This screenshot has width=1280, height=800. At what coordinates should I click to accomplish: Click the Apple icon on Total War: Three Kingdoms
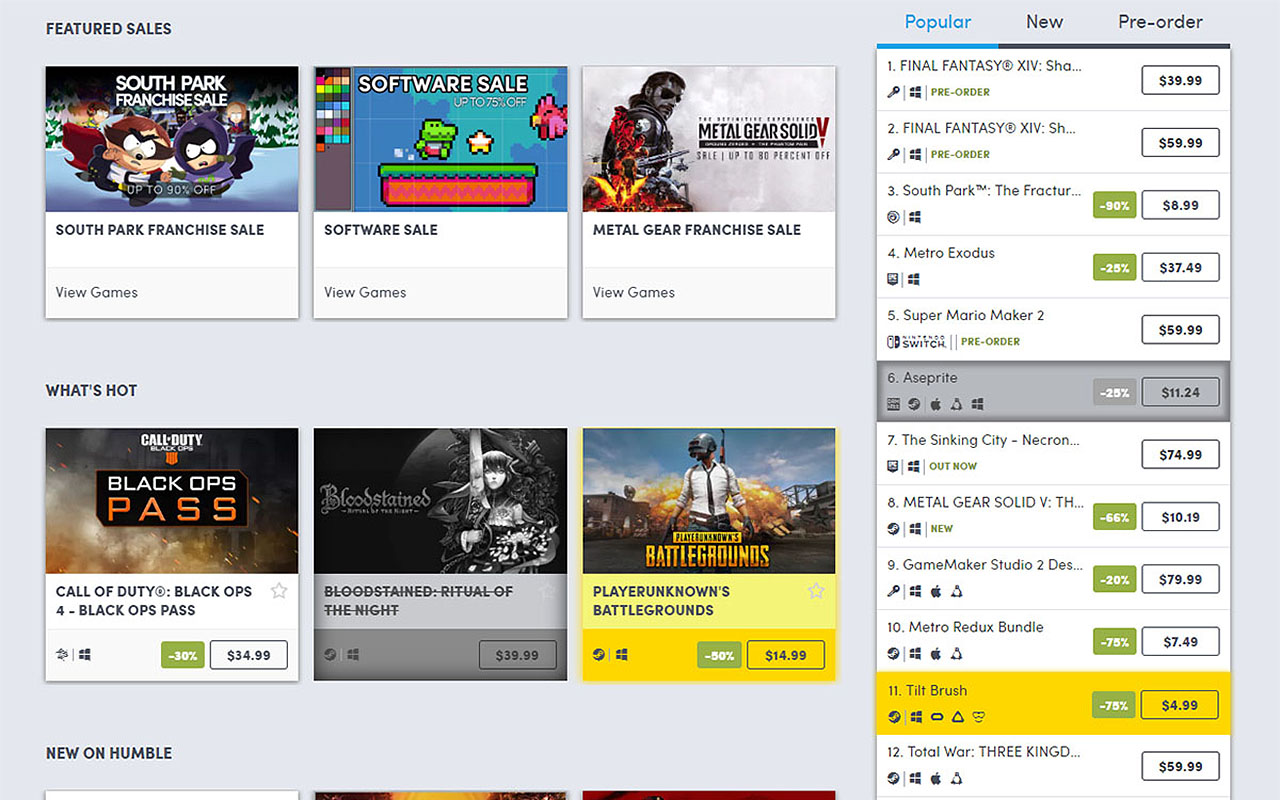[x=936, y=778]
